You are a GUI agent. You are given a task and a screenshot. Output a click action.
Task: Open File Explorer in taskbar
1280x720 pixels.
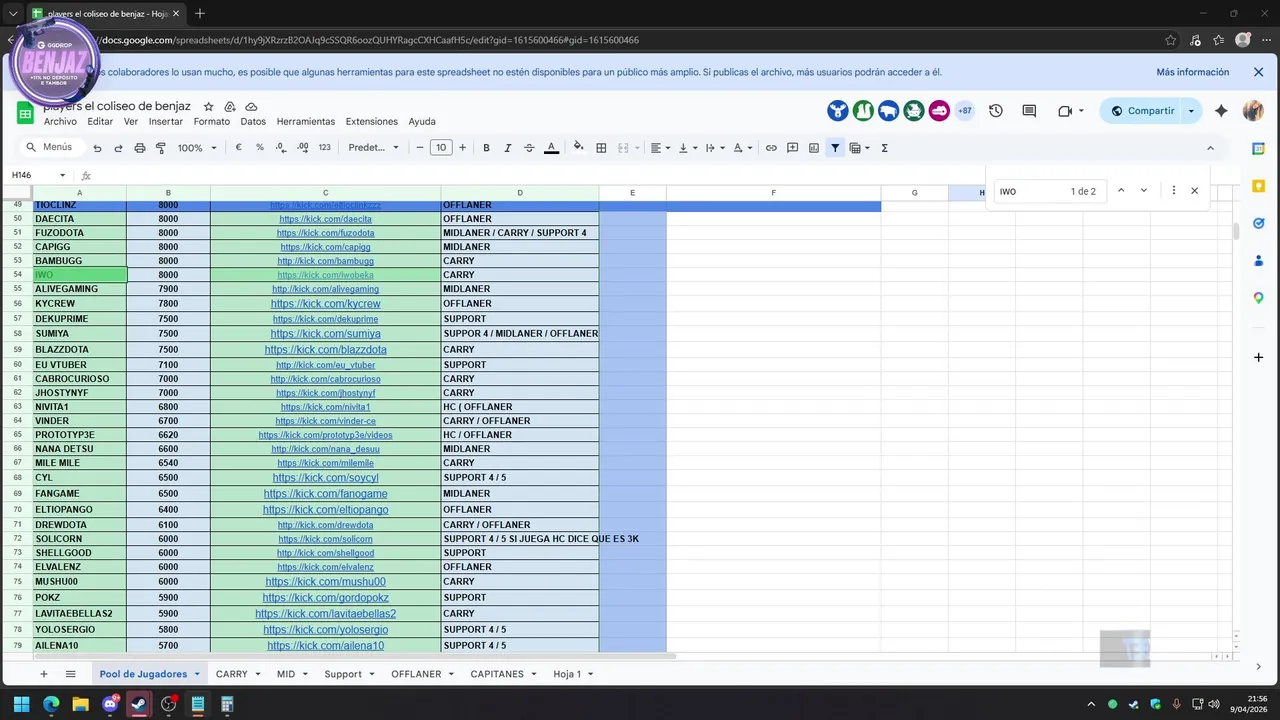pyautogui.click(x=80, y=704)
